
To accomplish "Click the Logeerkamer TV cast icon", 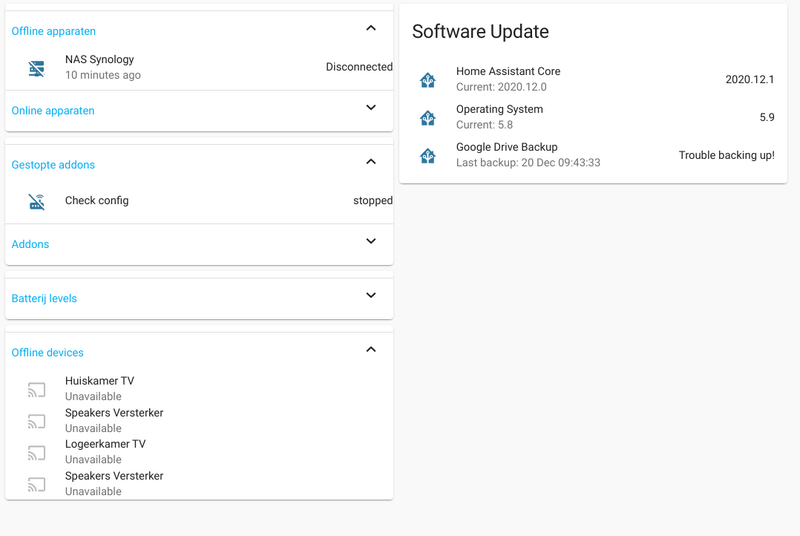I will (37, 452).
